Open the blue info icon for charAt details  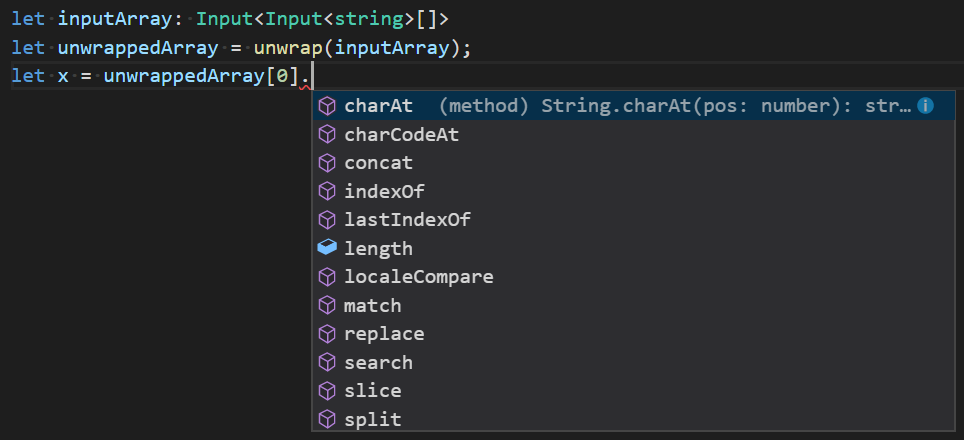tap(925, 106)
